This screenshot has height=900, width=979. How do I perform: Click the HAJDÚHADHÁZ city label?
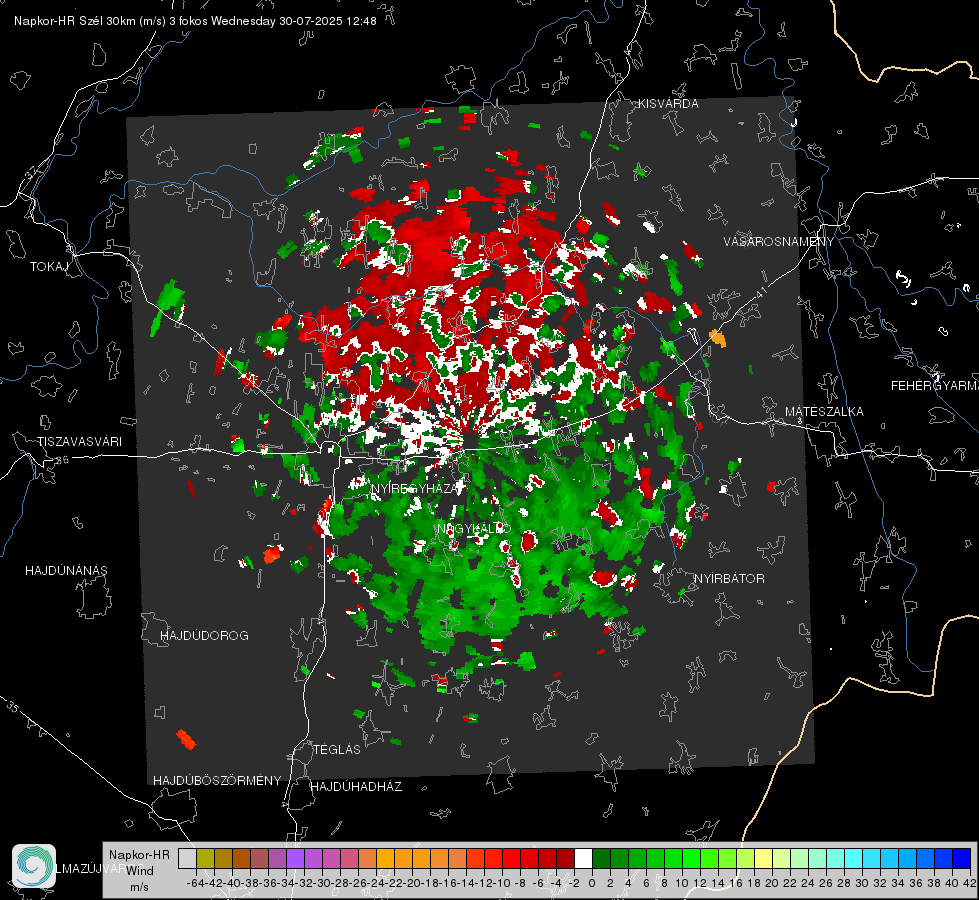tap(356, 787)
